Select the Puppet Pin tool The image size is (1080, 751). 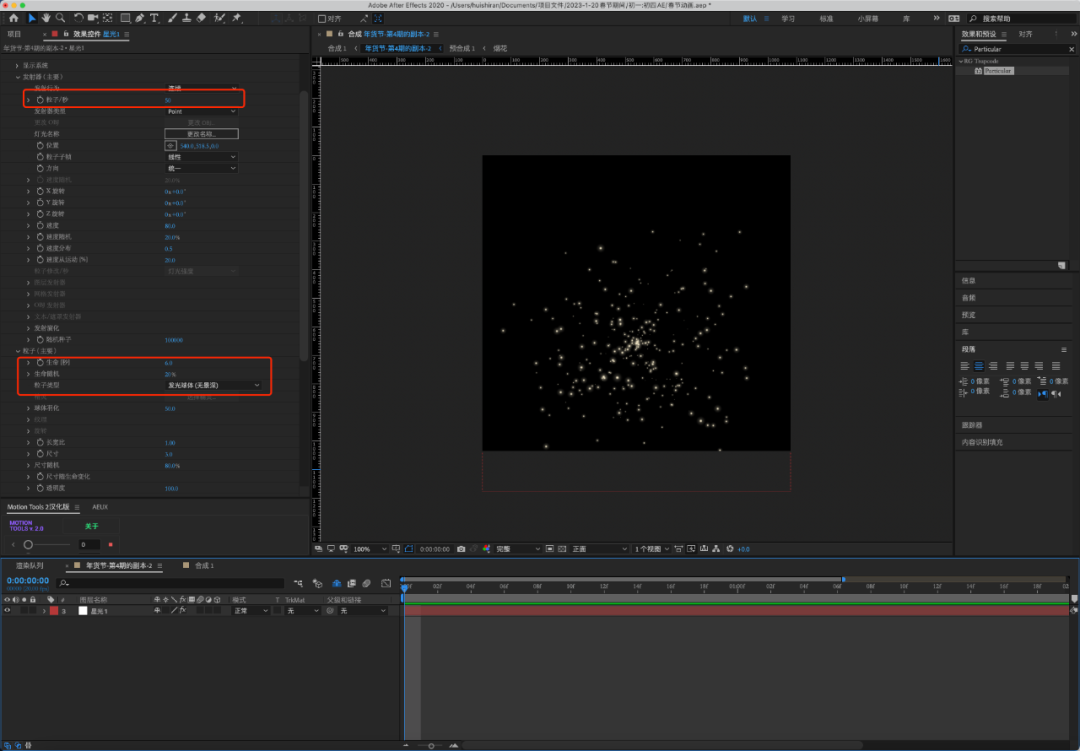pyautogui.click(x=236, y=18)
